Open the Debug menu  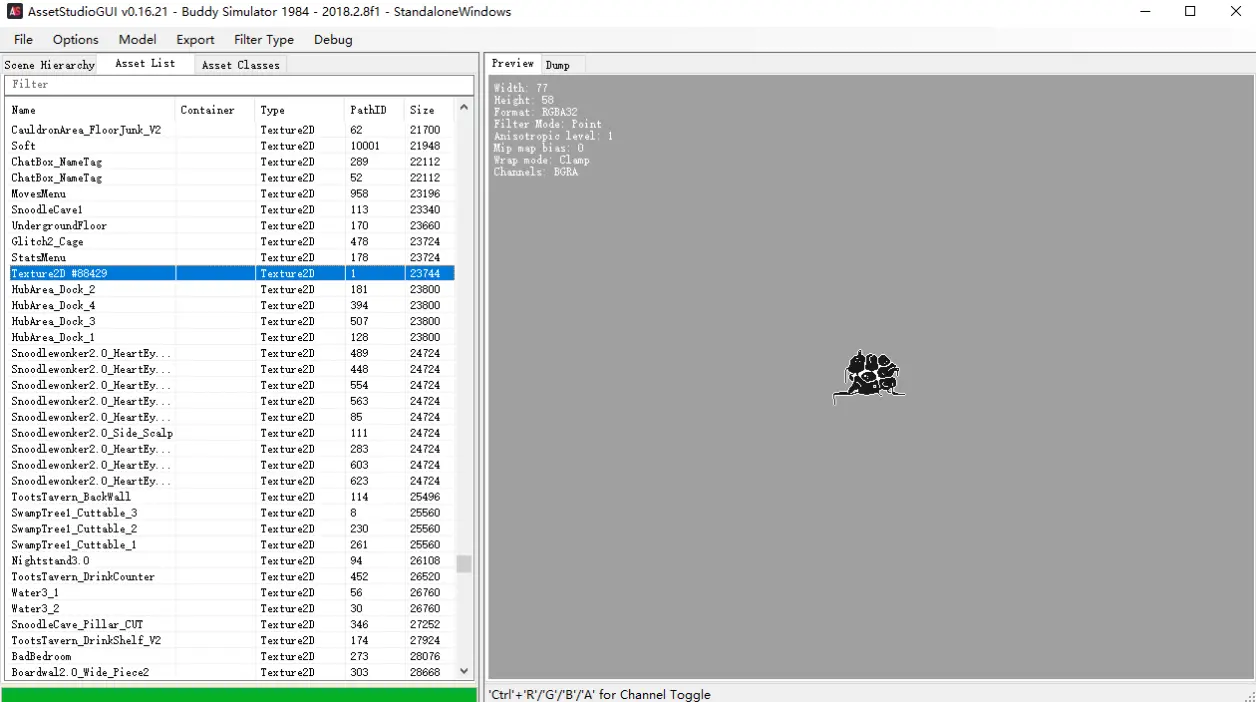pos(333,40)
